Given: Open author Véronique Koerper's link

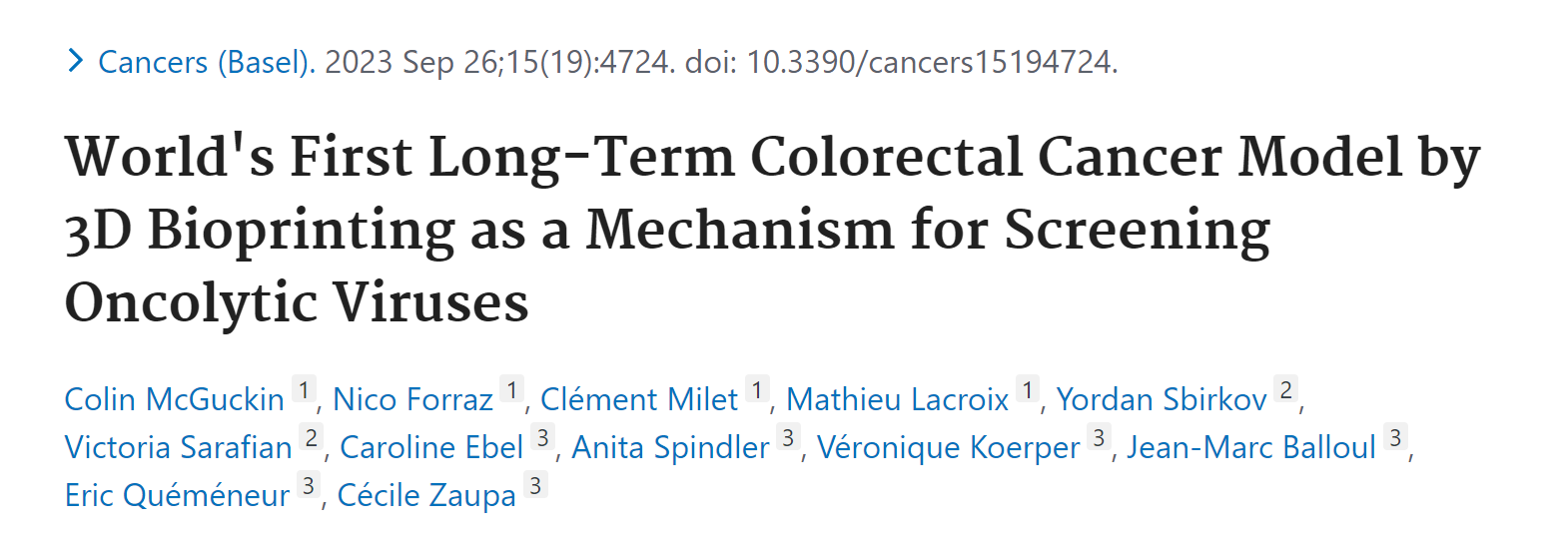Looking at the screenshot, I should click(948, 447).
